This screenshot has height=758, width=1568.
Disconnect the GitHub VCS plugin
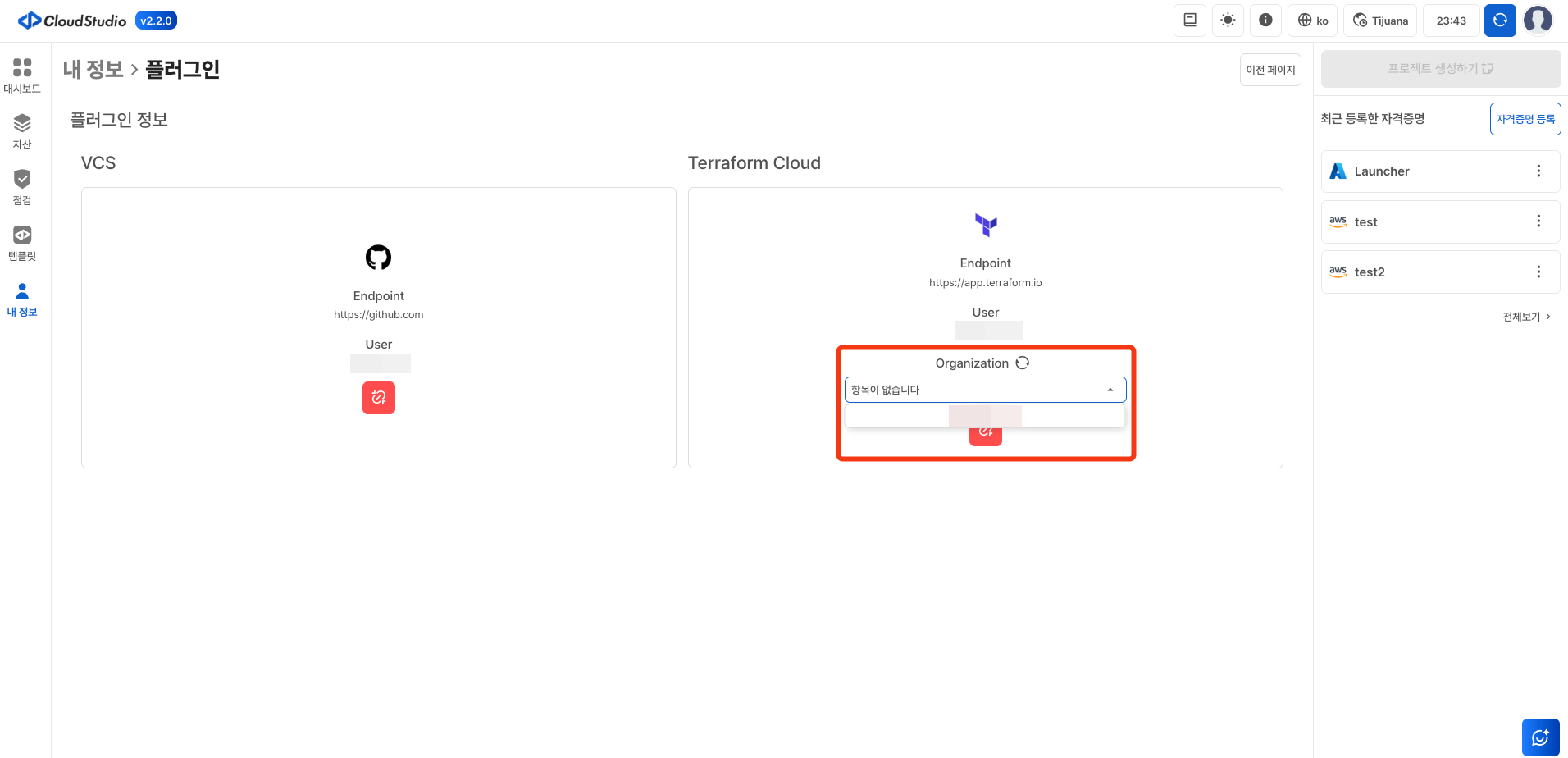pyautogui.click(x=378, y=398)
